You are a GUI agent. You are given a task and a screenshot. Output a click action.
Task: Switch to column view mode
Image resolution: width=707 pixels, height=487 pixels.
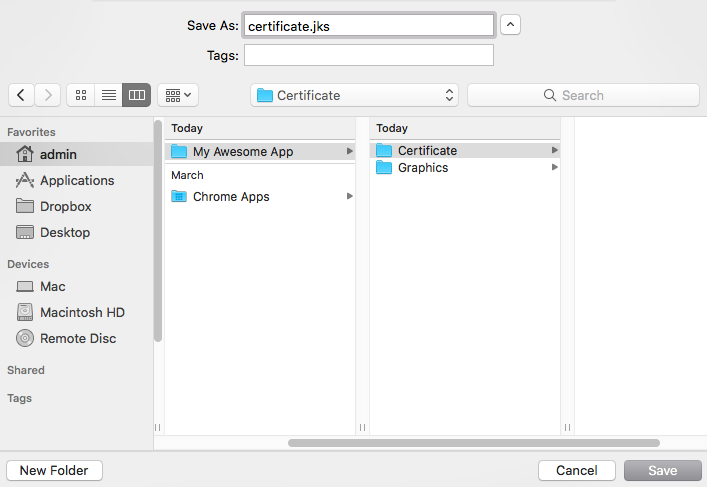[137, 95]
